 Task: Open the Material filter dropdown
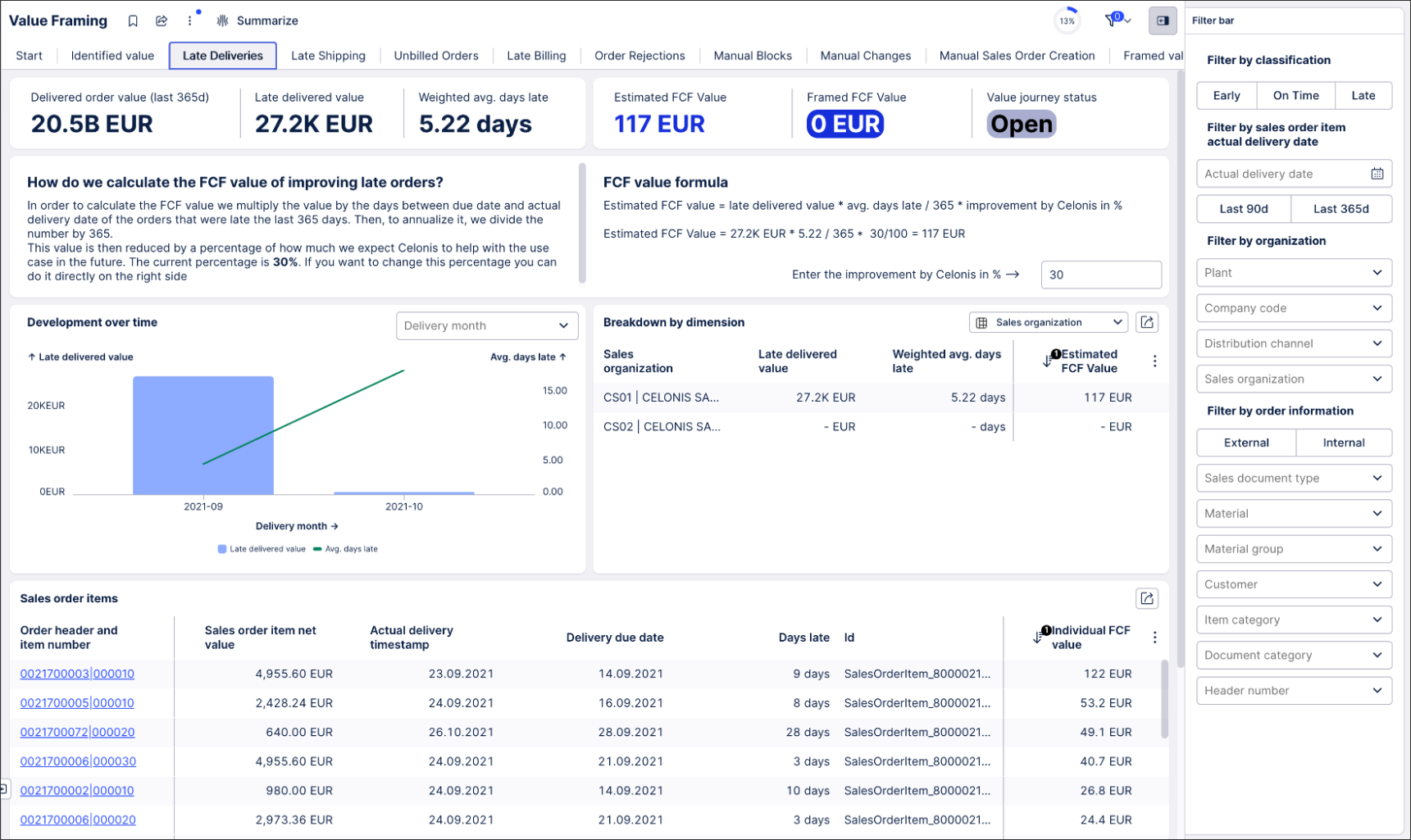(1294, 514)
